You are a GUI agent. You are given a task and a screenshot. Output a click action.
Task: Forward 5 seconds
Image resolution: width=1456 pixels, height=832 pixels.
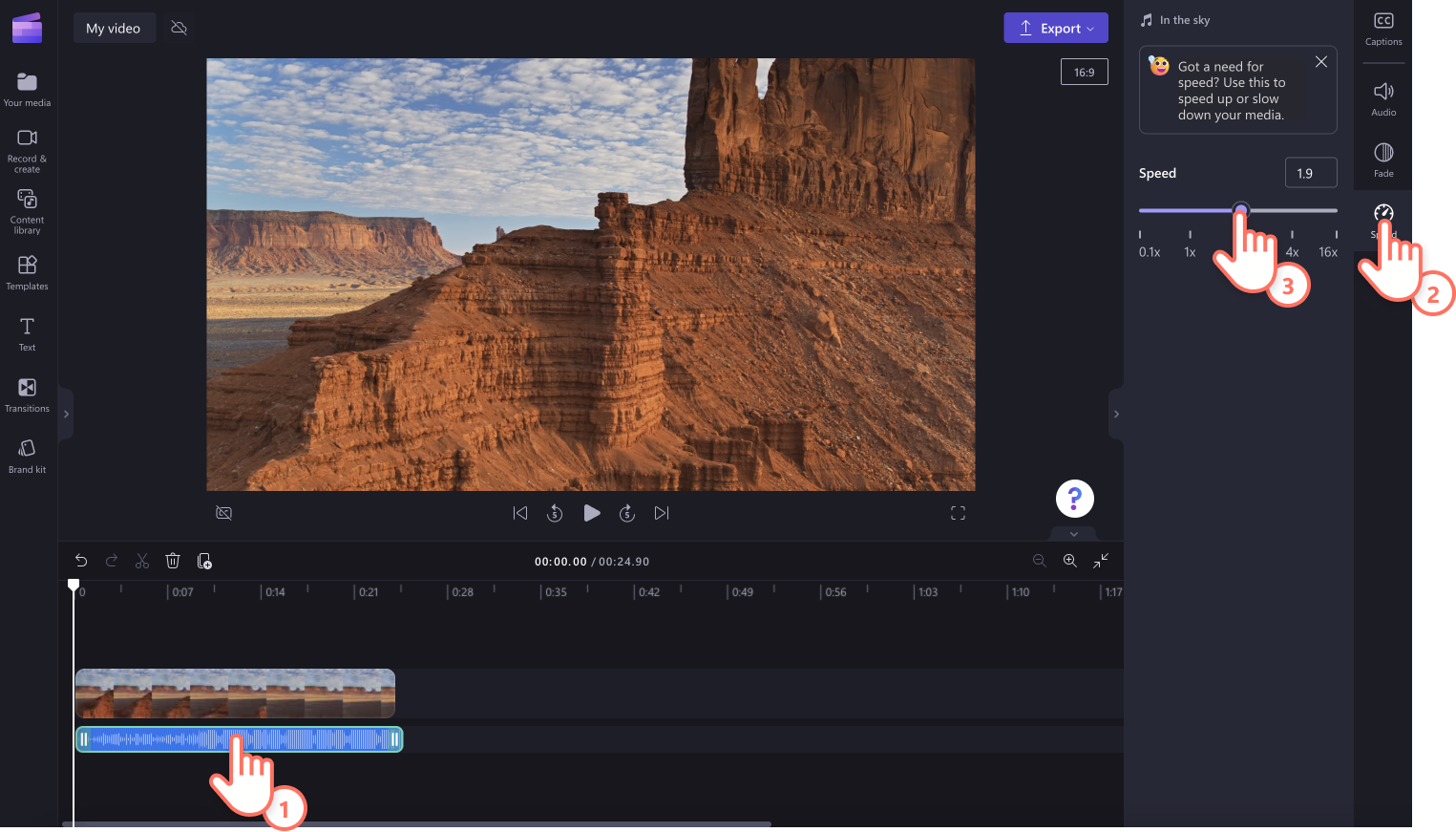(x=627, y=513)
